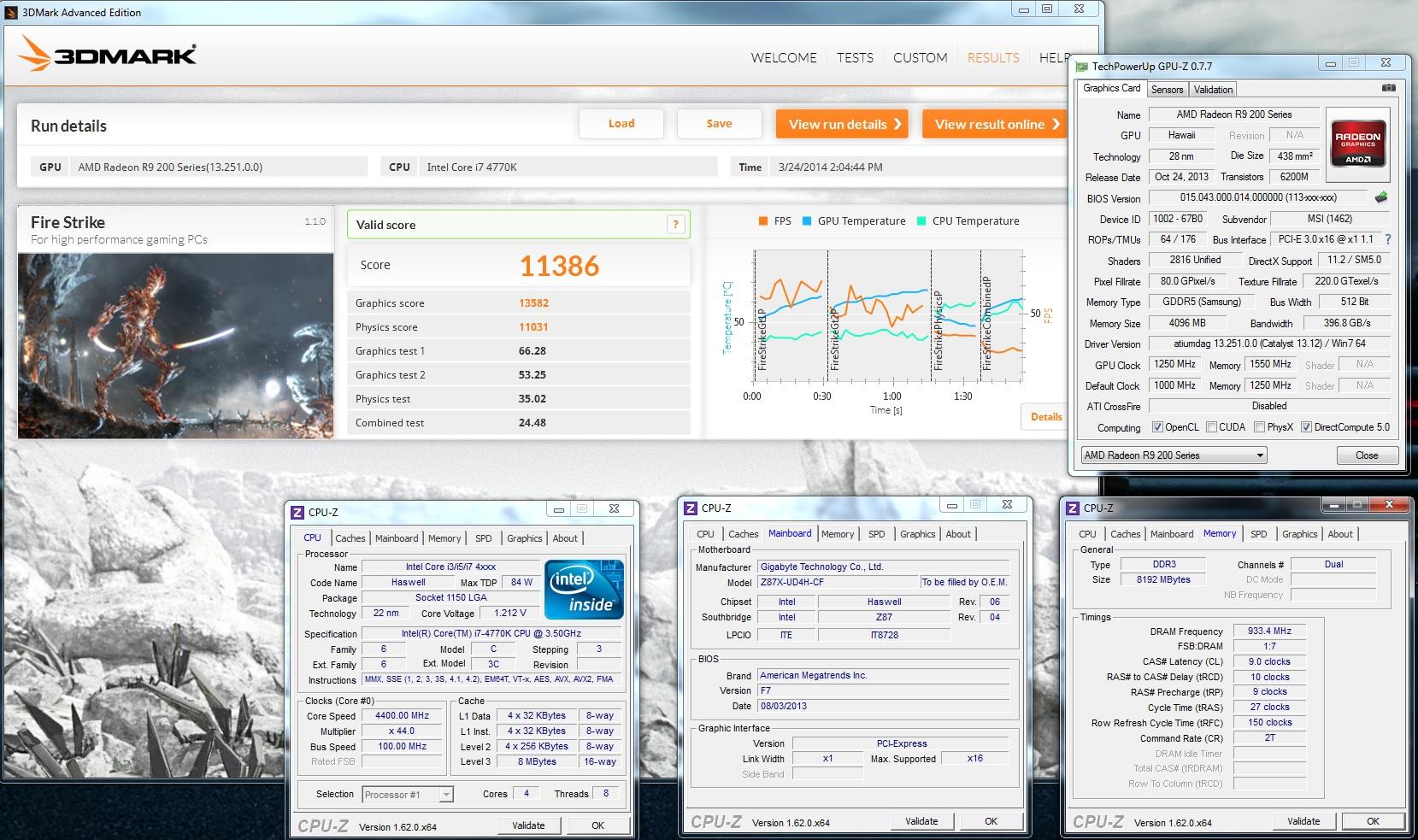Screen dimensions: 1418x840
Task: Click the CPU-Z Core Speed value field
Action: click(403, 716)
